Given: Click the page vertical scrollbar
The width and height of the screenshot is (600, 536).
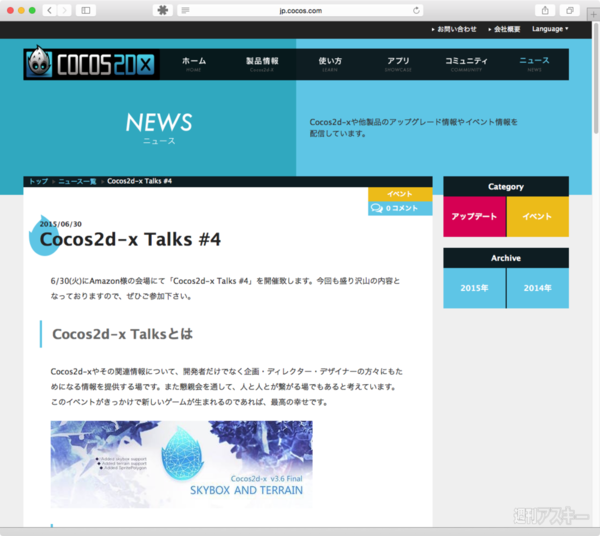Looking at the screenshot, I should tap(596, 78).
